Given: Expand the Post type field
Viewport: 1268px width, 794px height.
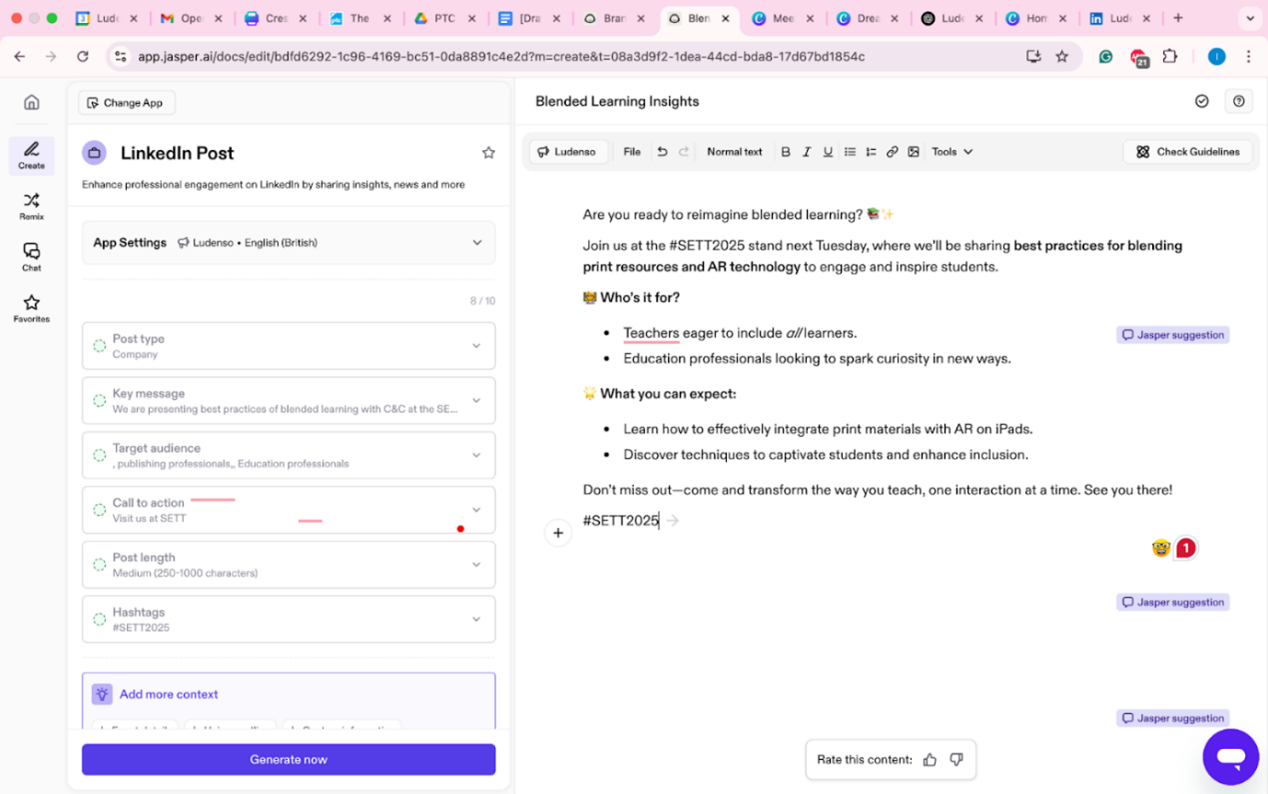Looking at the screenshot, I should coord(476,346).
